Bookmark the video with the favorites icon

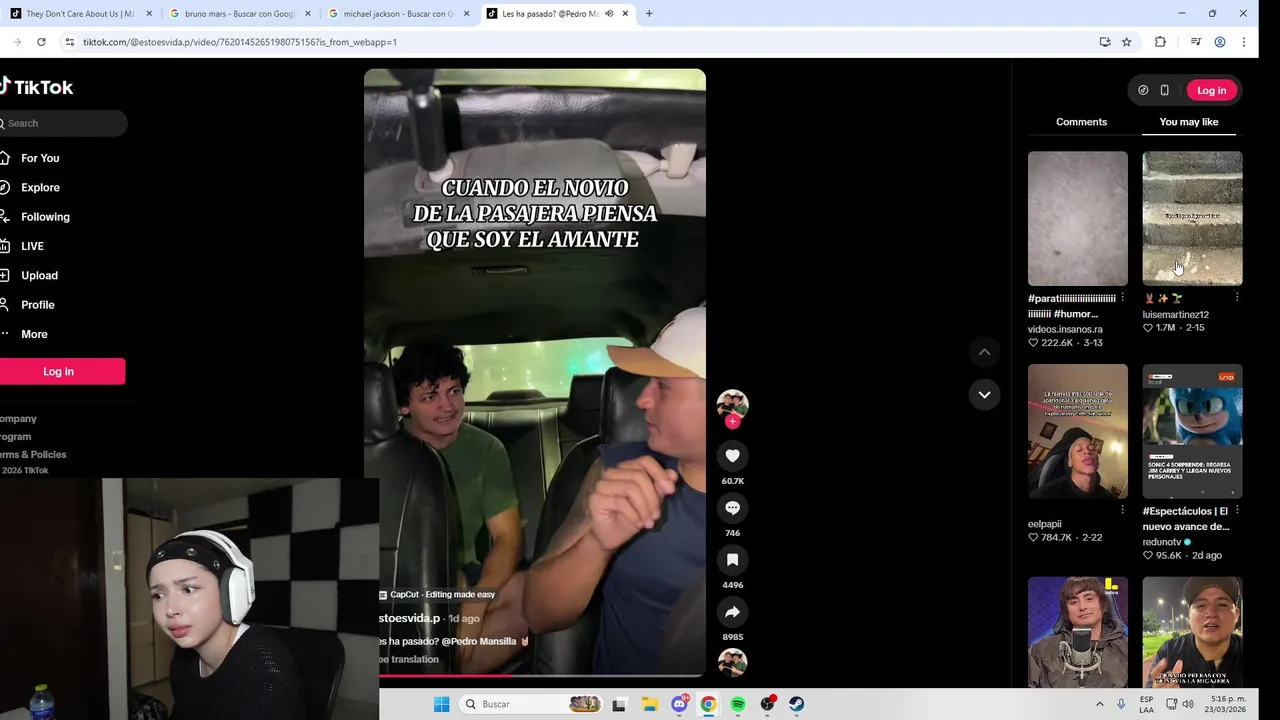click(732, 560)
